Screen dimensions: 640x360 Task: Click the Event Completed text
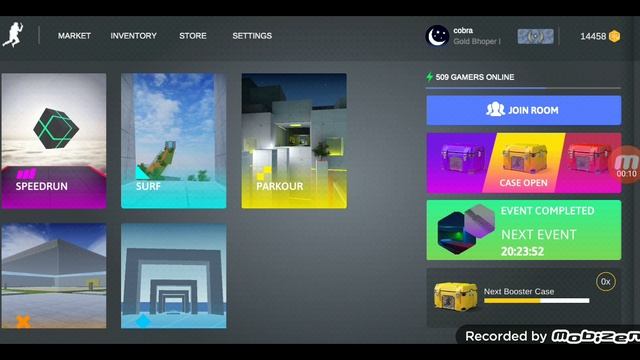(547, 211)
